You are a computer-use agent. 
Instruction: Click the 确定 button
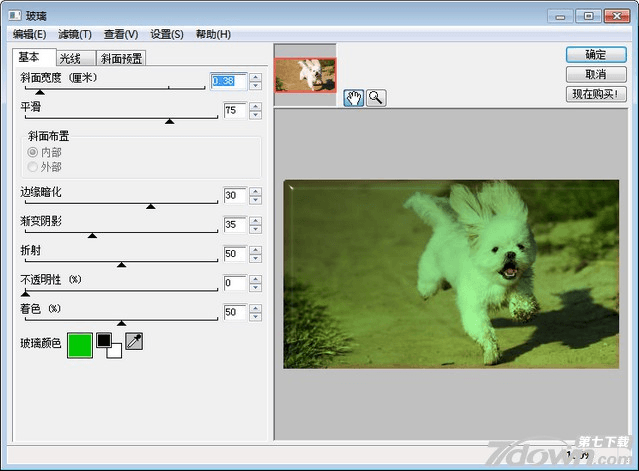[x=596, y=55]
